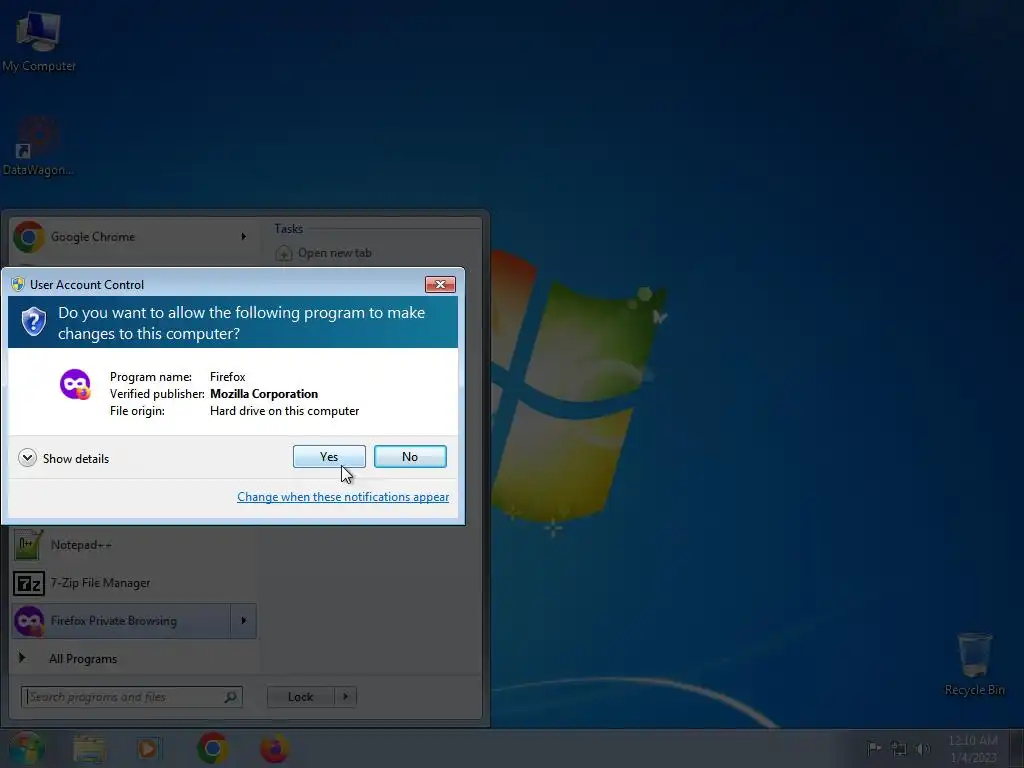Click the Tasks header in Start menu
Viewport: 1024px width, 768px height.
[x=289, y=229]
